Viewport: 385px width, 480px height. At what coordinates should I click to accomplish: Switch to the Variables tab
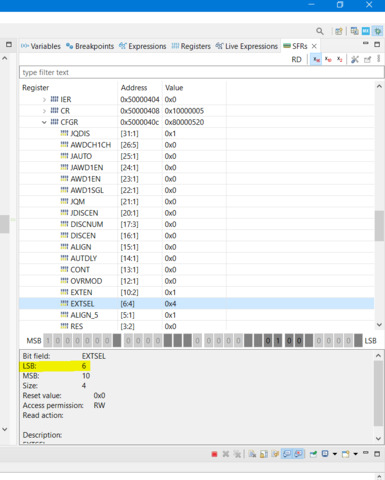click(x=41, y=46)
